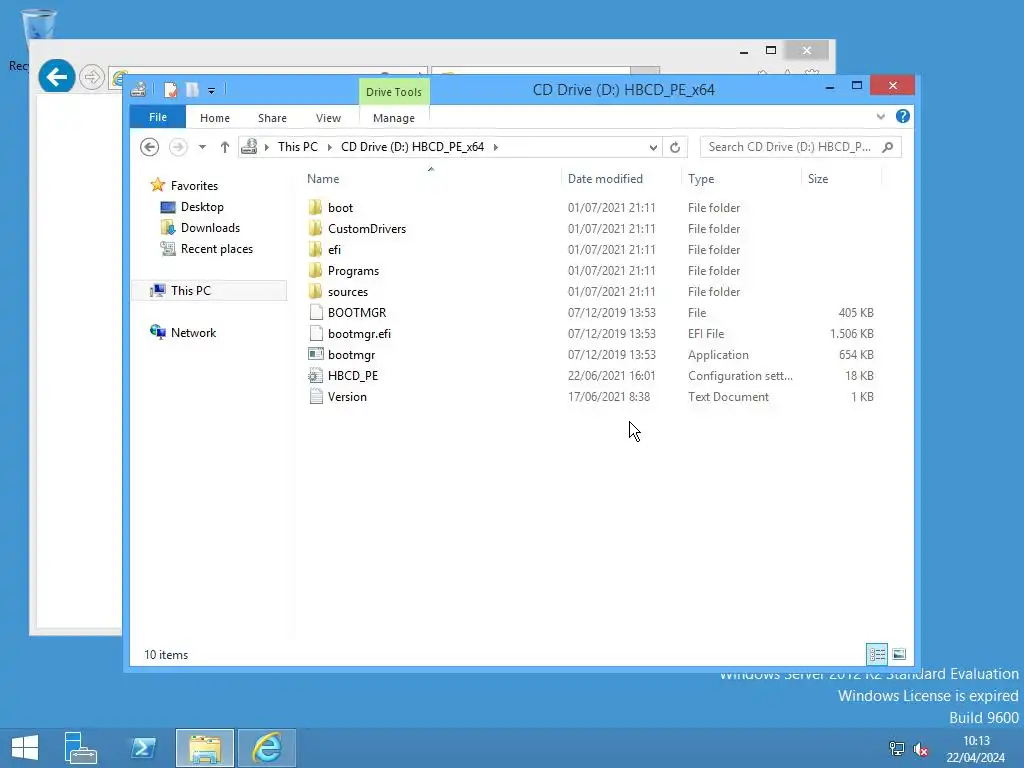Image resolution: width=1024 pixels, height=768 pixels.
Task: Click This PC in the address breadcrumb
Action: pos(298,147)
